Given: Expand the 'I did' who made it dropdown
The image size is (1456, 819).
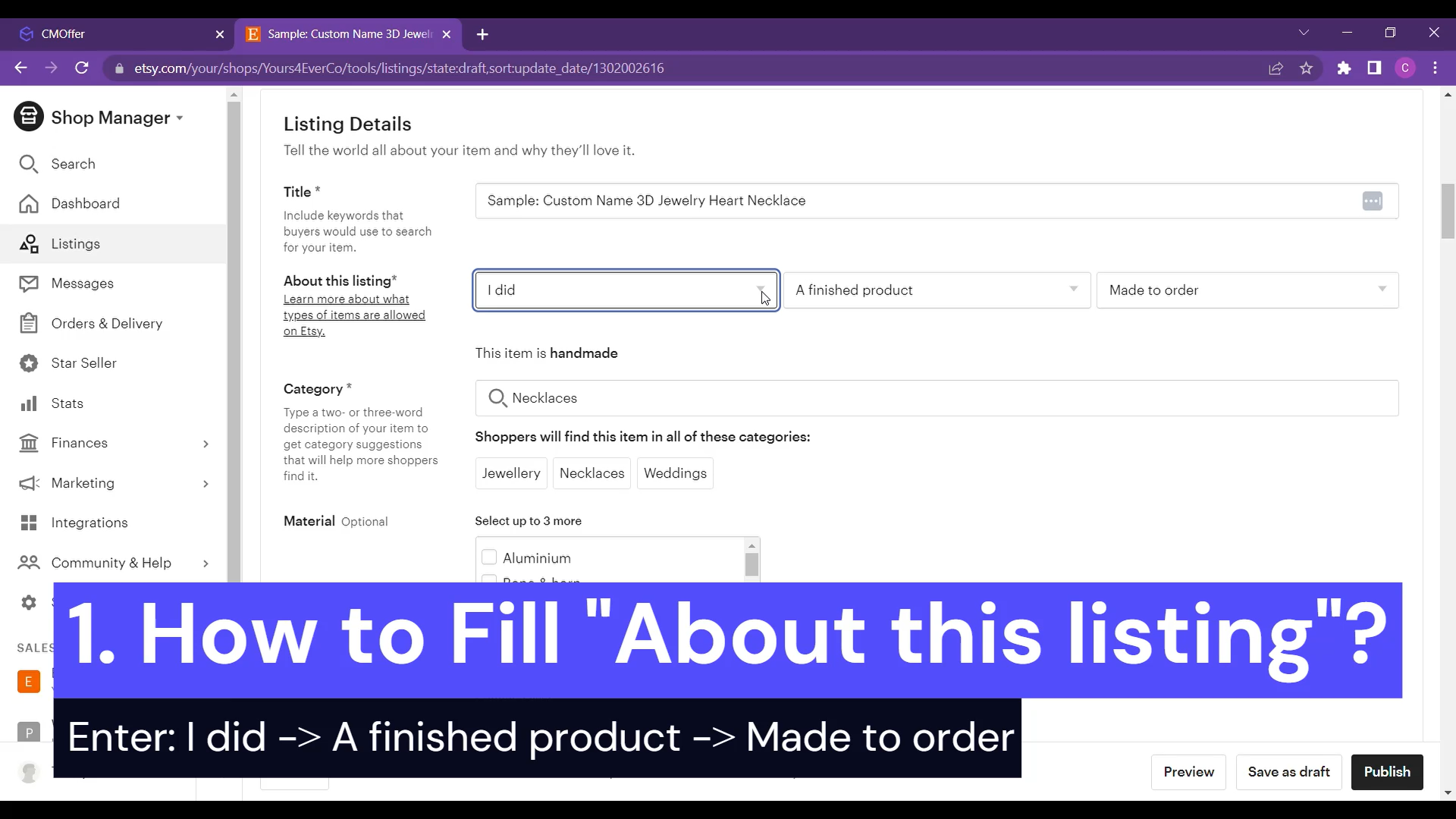Looking at the screenshot, I should coord(762,290).
